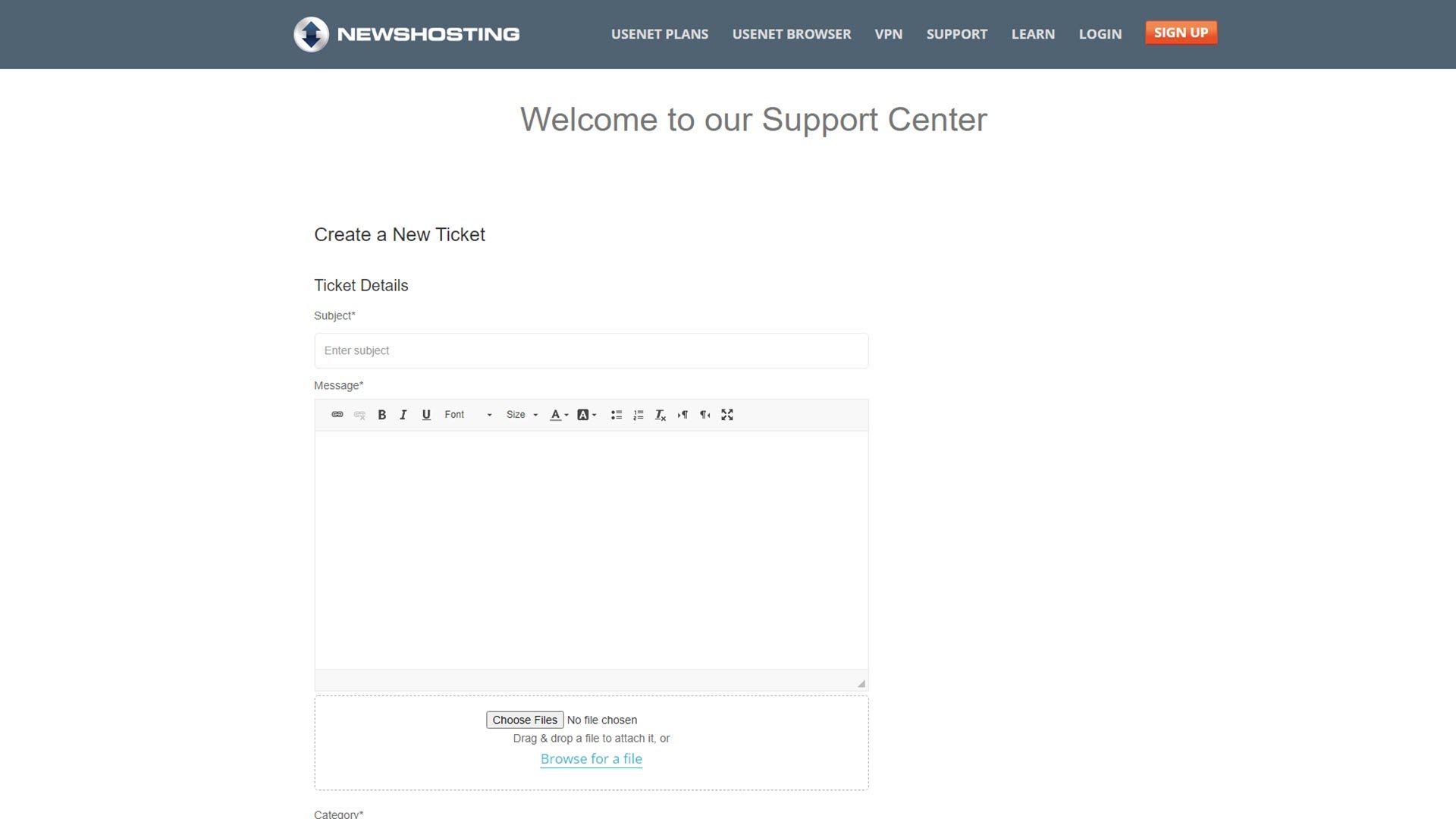The height and width of the screenshot is (819, 1456).
Task: Click the Sign Up button
Action: (1181, 33)
